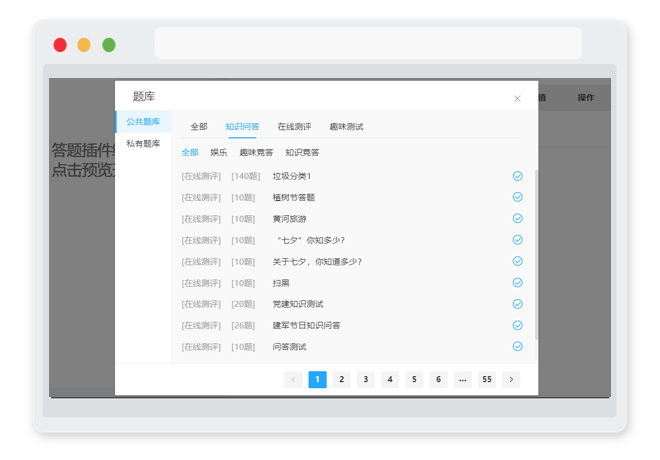Viewport: 660px width, 460px height.
Task: Select the check icon for 垃圾分类1
Action: 517,176
